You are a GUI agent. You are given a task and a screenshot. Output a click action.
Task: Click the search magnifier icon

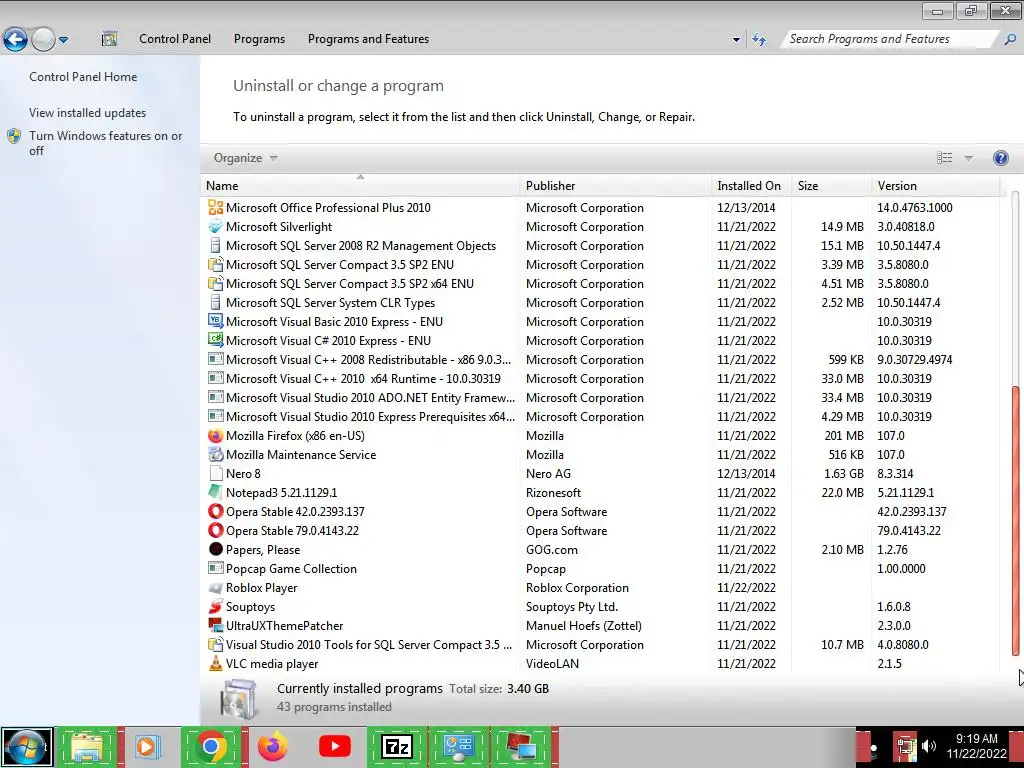pyautogui.click(x=1010, y=39)
